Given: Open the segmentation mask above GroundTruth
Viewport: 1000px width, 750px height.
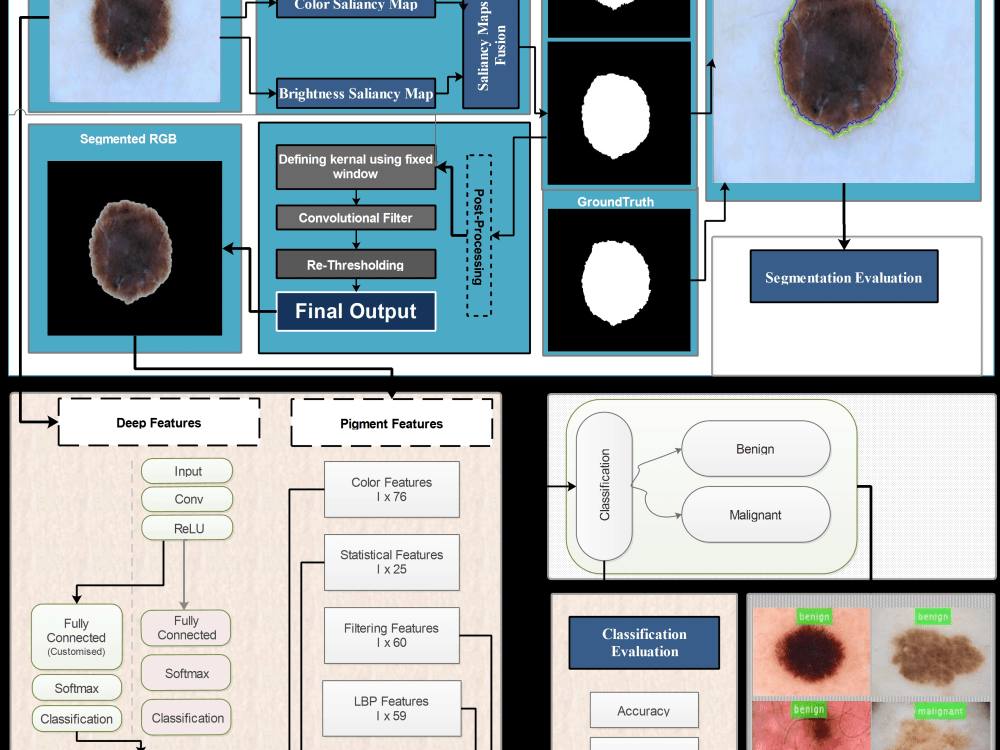Looking at the screenshot, I should (x=619, y=114).
